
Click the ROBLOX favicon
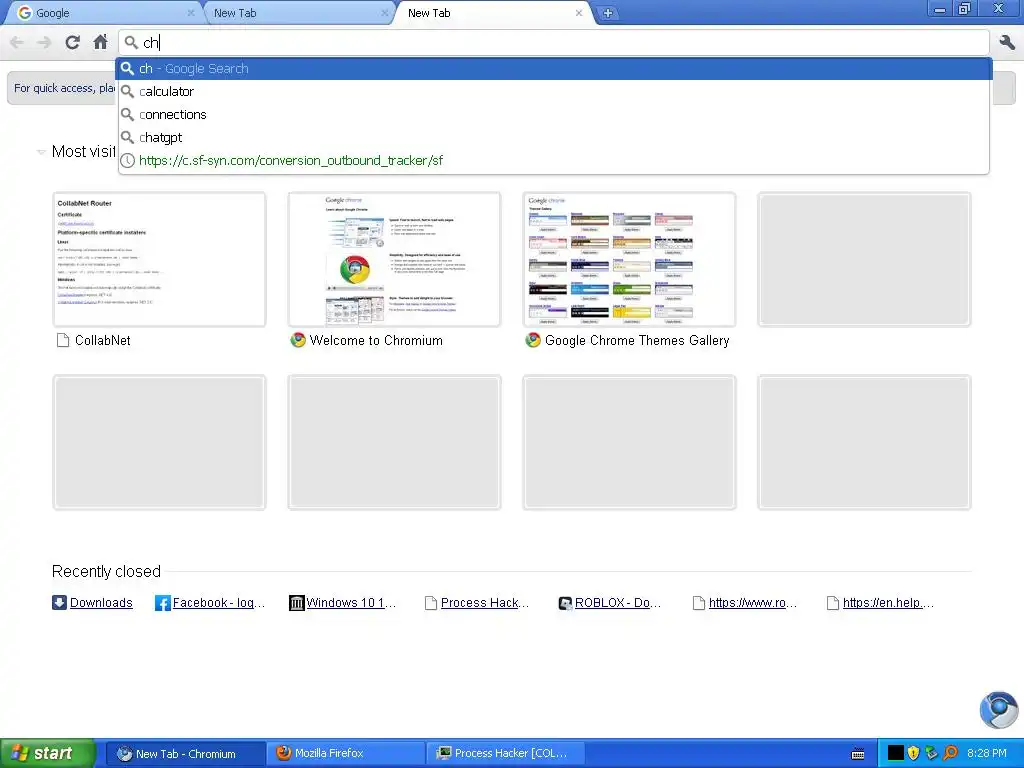(x=565, y=603)
